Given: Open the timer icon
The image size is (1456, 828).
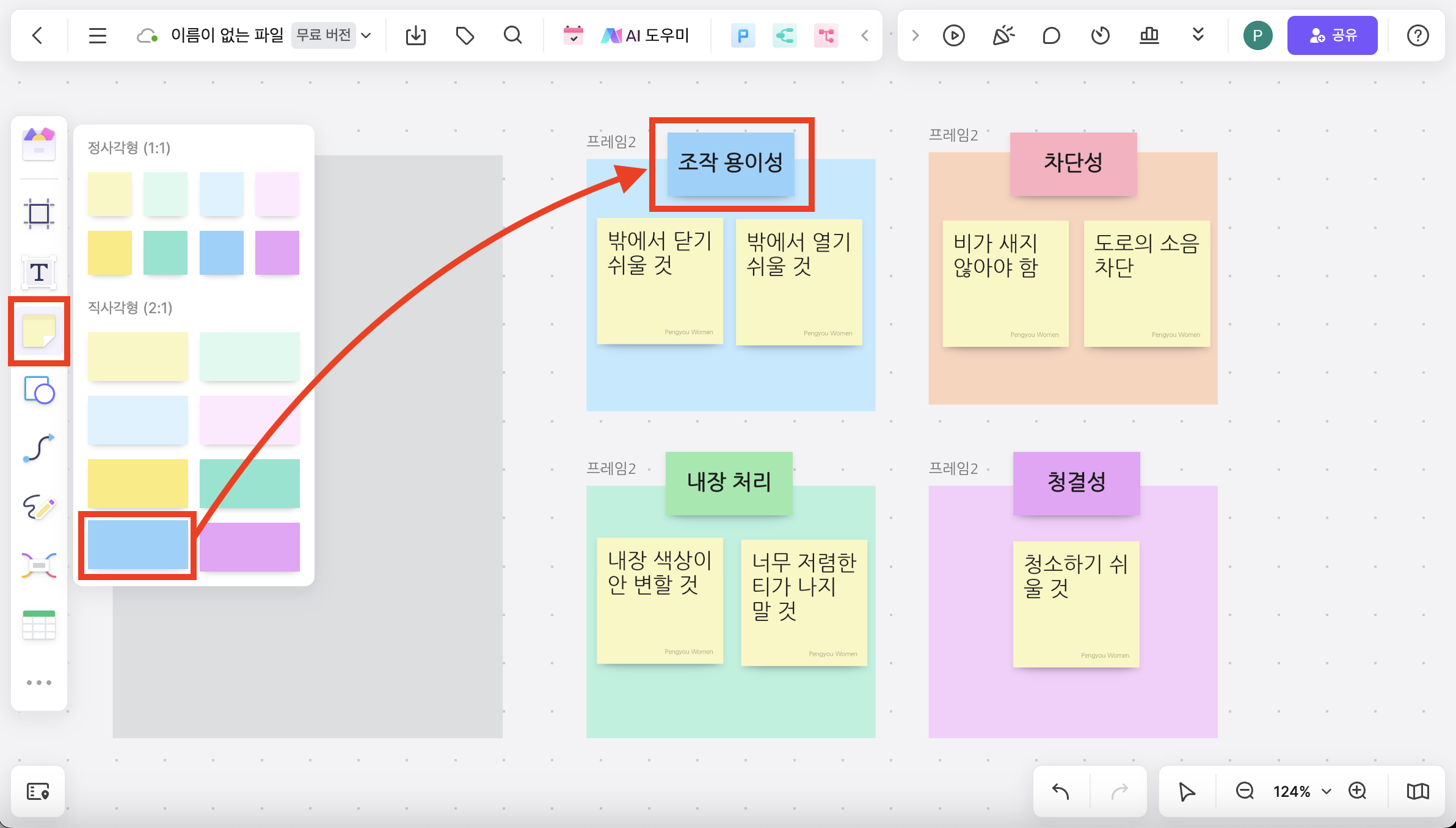Looking at the screenshot, I should point(1100,35).
